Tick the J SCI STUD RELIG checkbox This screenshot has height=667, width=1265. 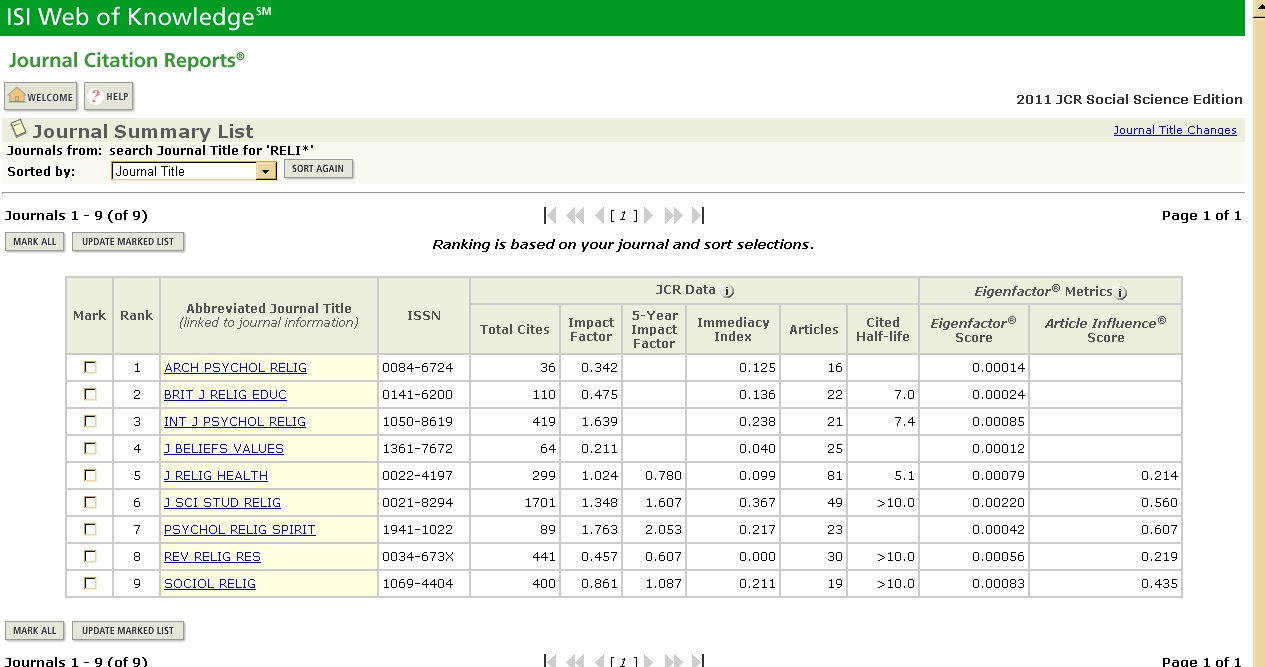point(90,503)
